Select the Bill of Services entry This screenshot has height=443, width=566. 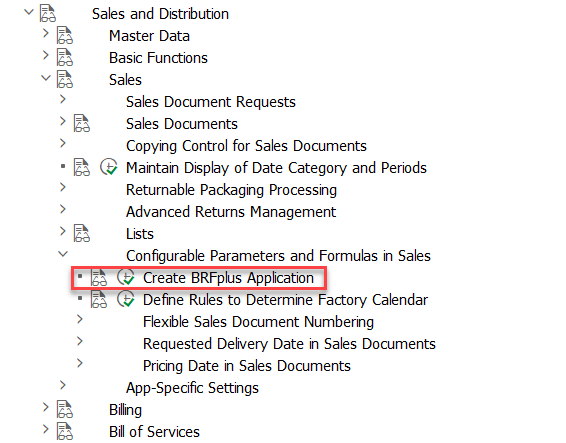154,432
